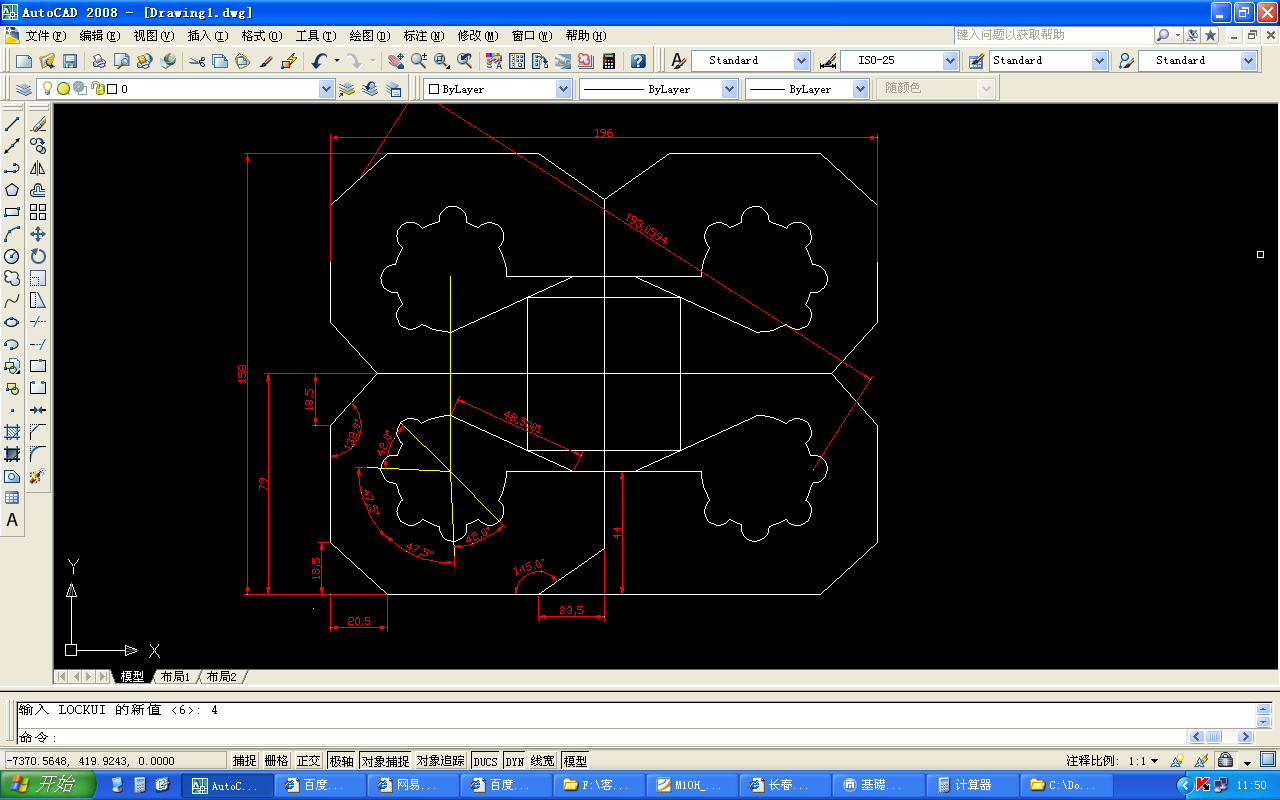
Task: Toggle DYN dynamic input
Action: tap(514, 761)
